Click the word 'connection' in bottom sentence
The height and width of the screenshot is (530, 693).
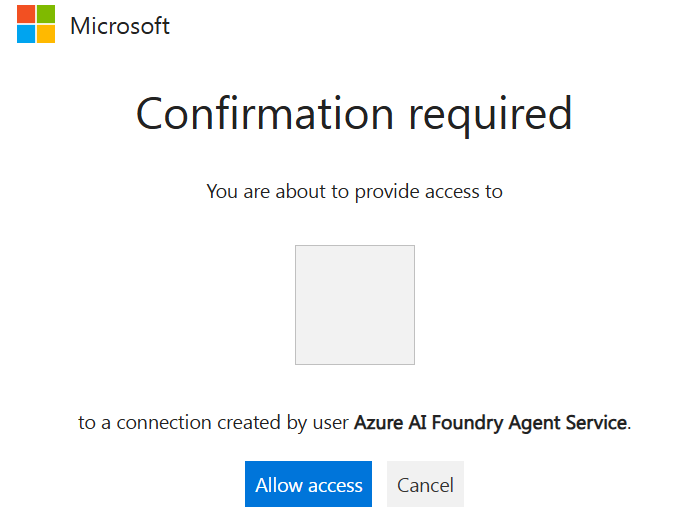coord(164,423)
